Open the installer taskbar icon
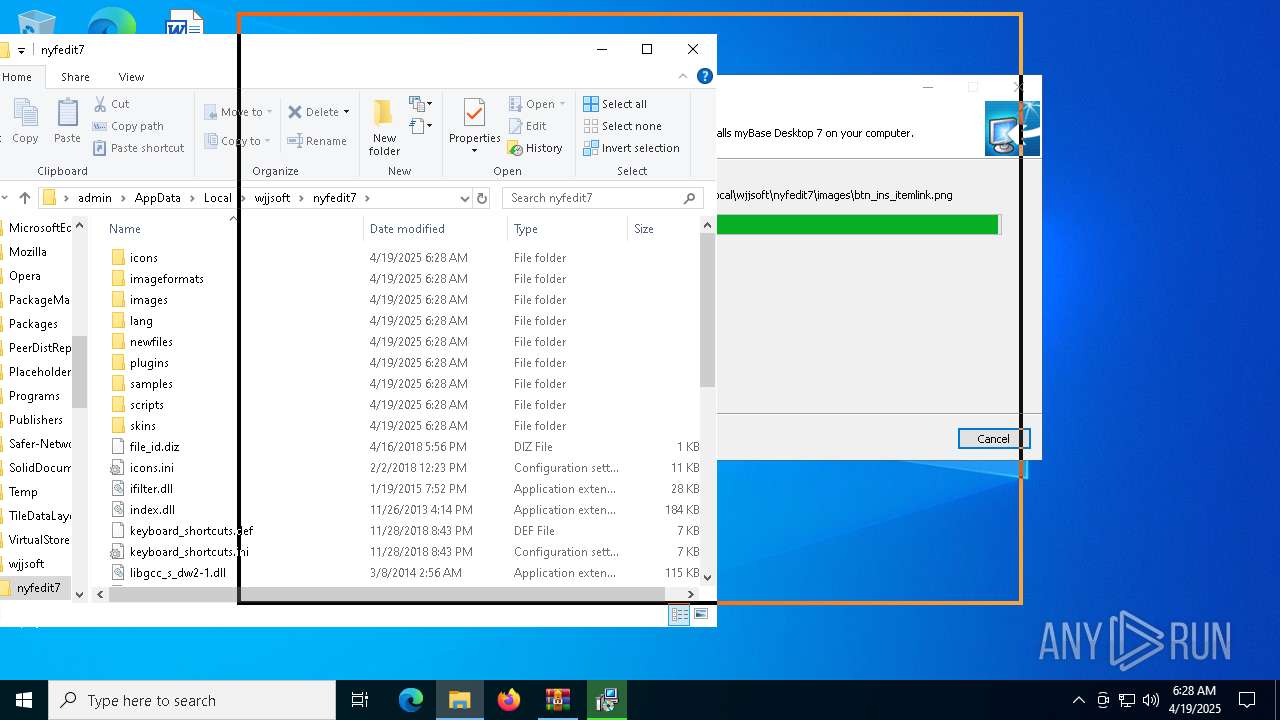Image resolution: width=1280 pixels, height=720 pixels. coord(606,700)
